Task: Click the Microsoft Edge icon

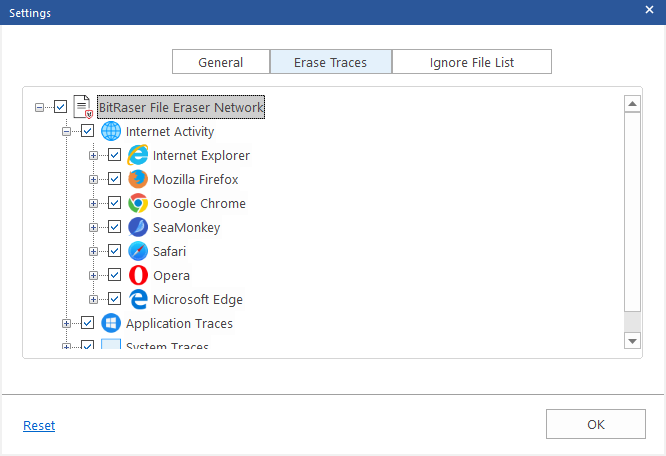Action: point(138,299)
